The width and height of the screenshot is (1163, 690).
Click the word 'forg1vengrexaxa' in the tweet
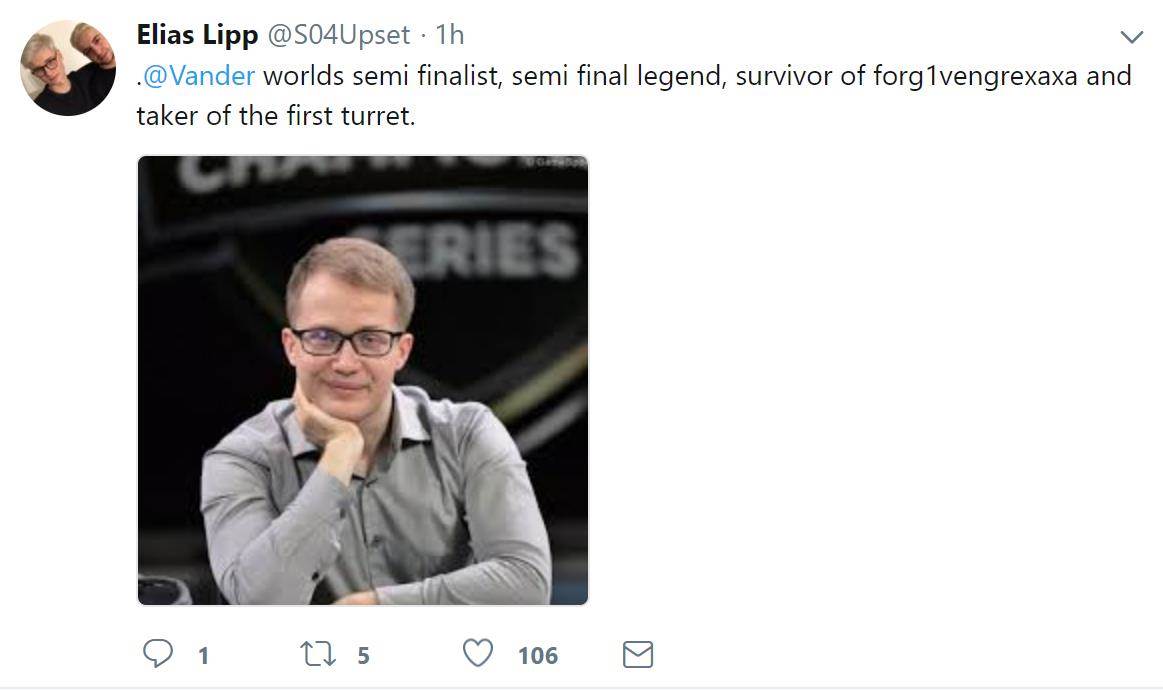tap(975, 76)
